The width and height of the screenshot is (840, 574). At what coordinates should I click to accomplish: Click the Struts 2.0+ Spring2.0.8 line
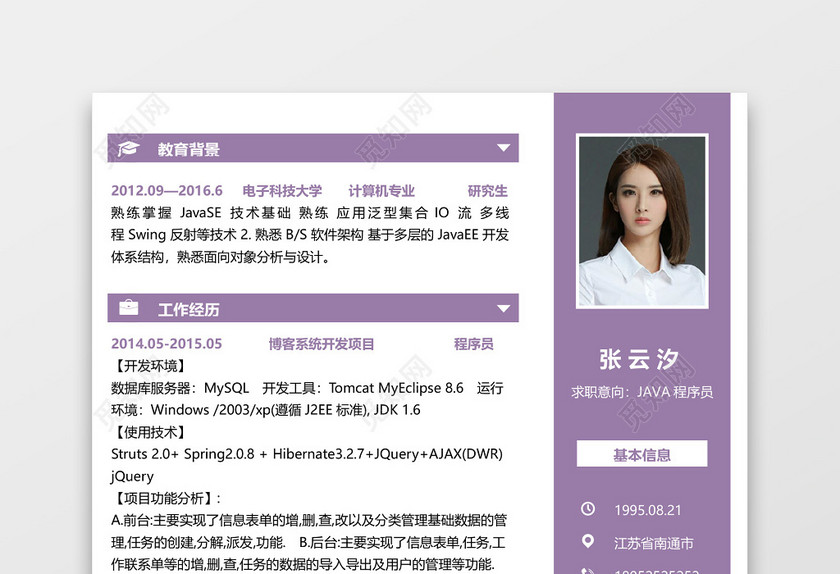click(x=307, y=454)
